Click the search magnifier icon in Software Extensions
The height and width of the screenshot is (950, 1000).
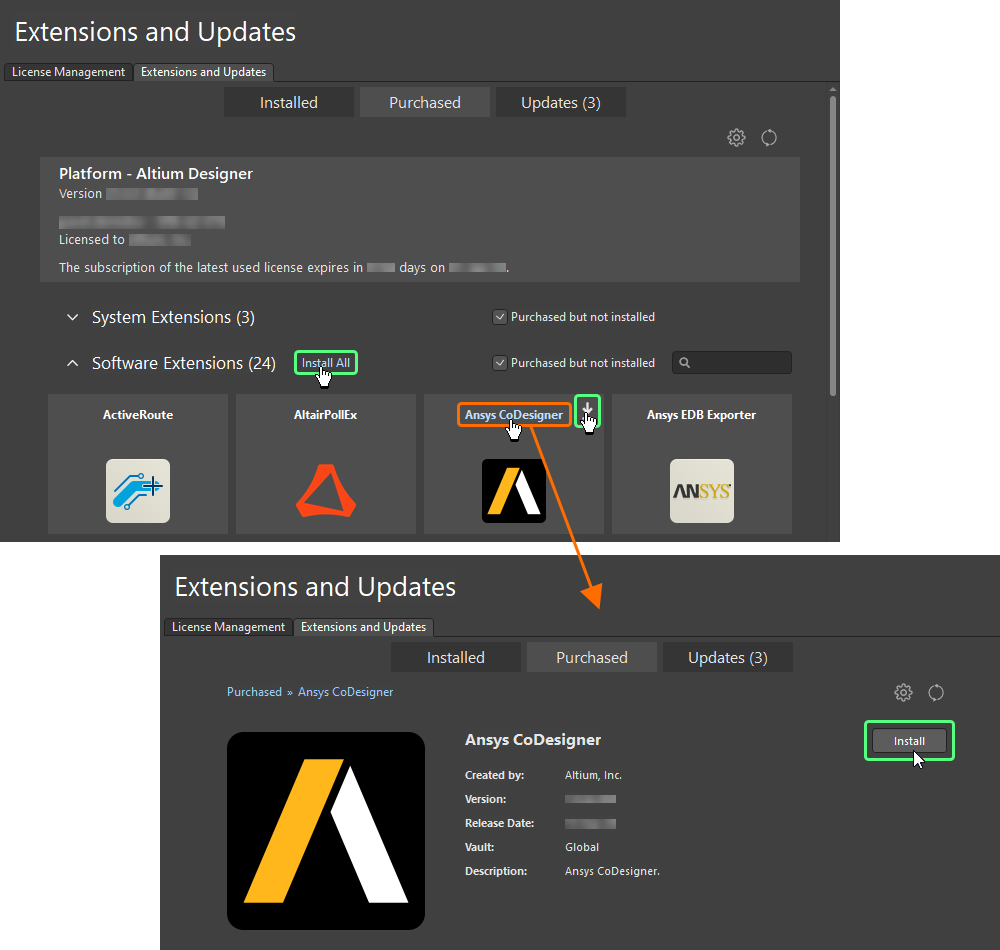[x=684, y=363]
